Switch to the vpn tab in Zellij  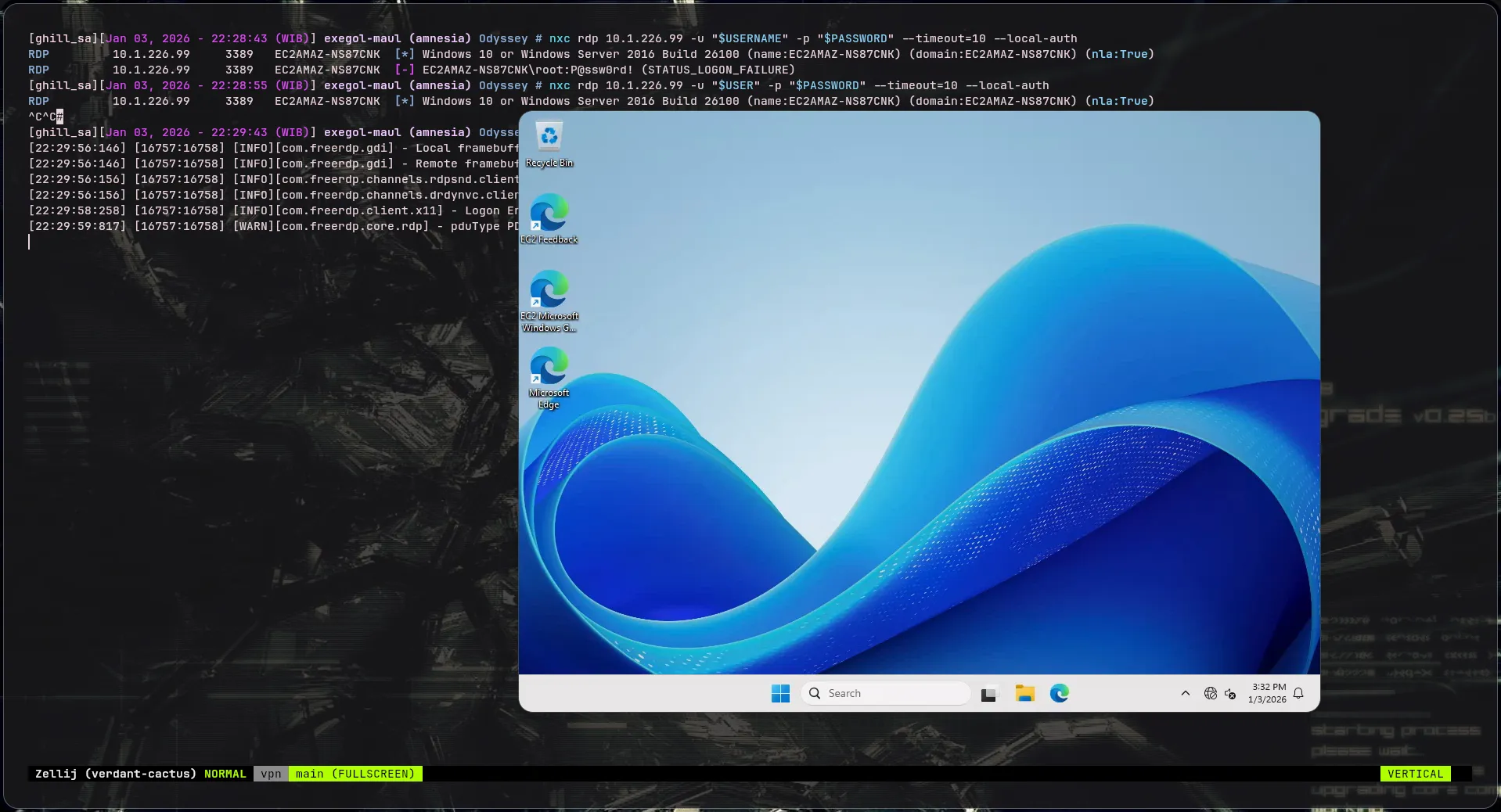(271, 774)
